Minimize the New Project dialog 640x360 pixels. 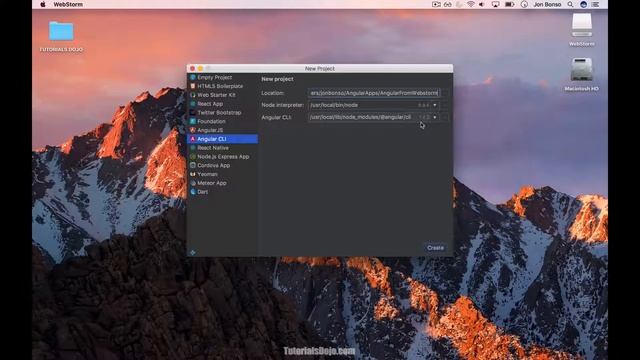[x=200, y=68]
